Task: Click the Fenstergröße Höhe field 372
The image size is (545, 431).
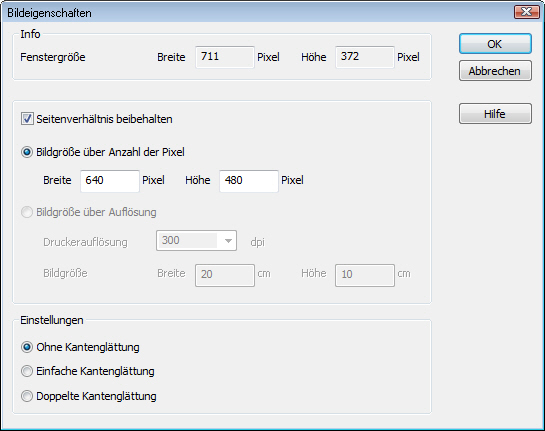Action: (365, 57)
